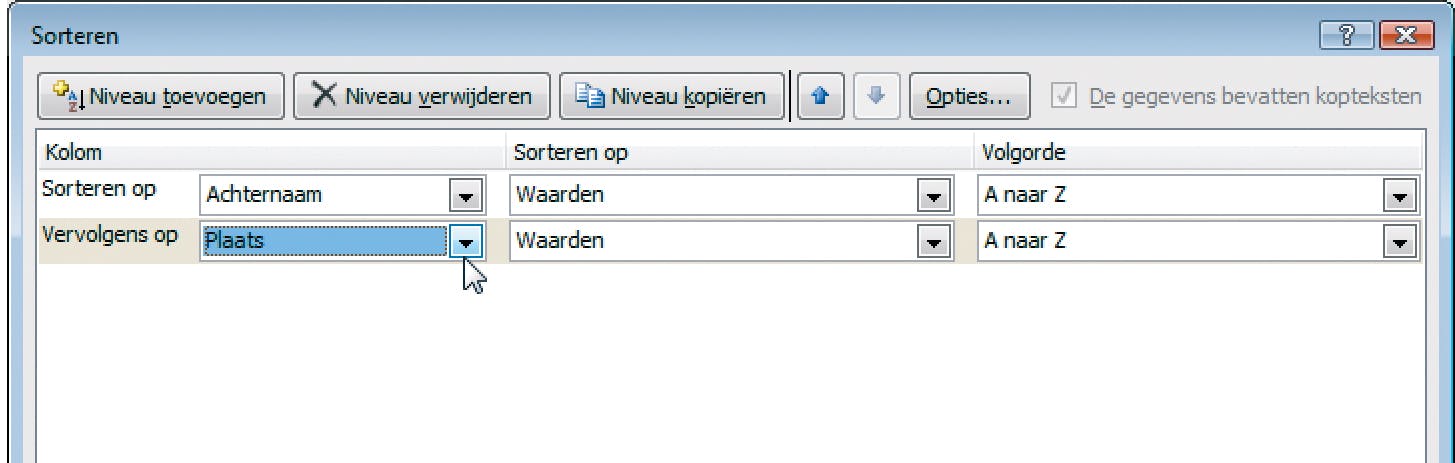Viewport: 1455px width, 463px height.
Task: Expand second row 'A naar Z' order dropdown
Action: click(x=1399, y=241)
